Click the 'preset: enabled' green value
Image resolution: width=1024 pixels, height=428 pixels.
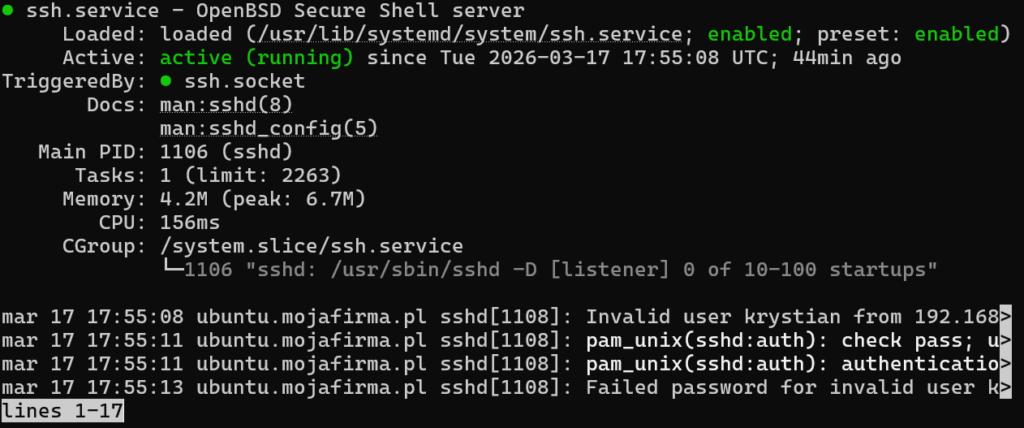(x=956, y=35)
